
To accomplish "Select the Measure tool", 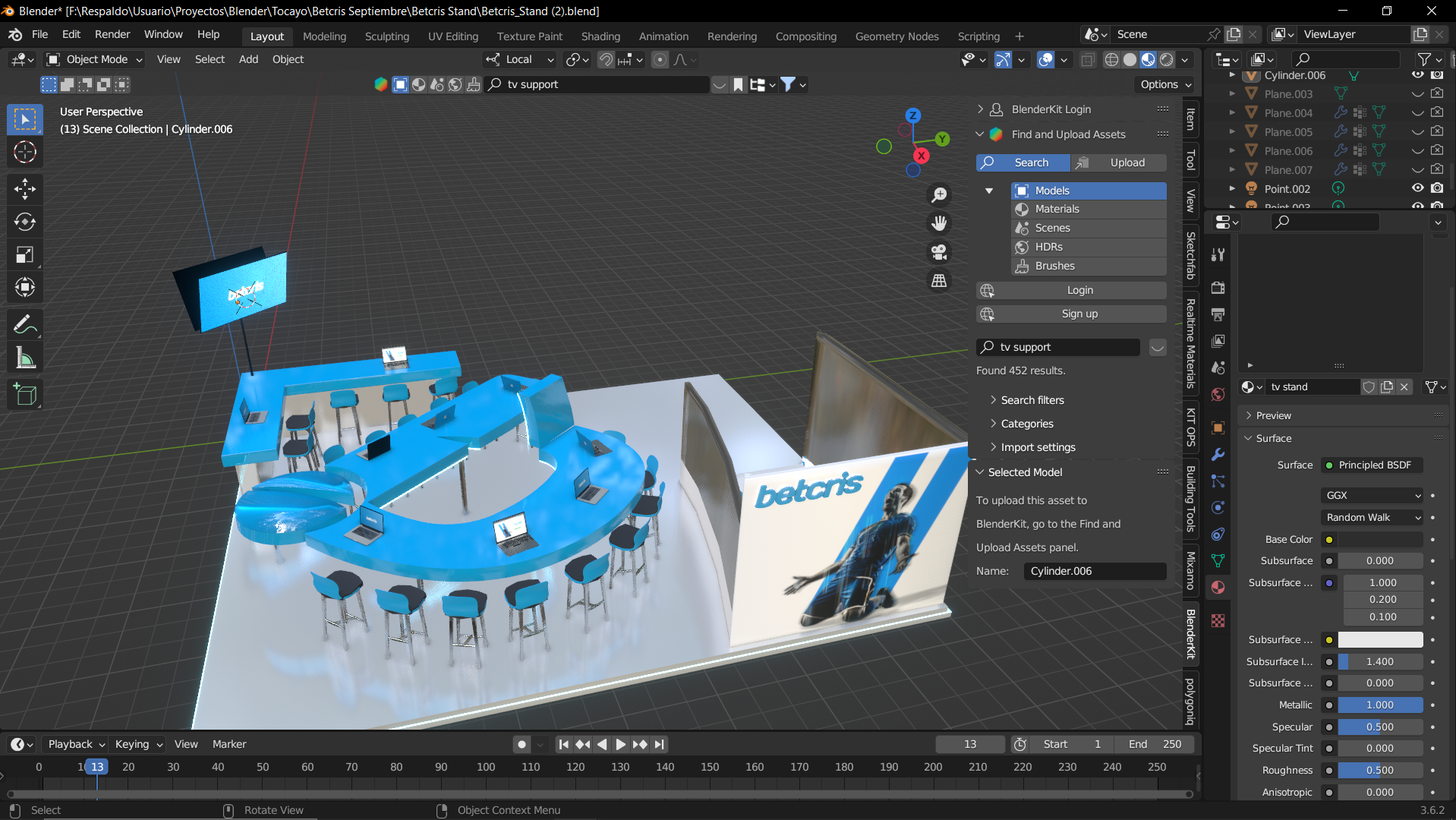I will pyautogui.click(x=25, y=358).
